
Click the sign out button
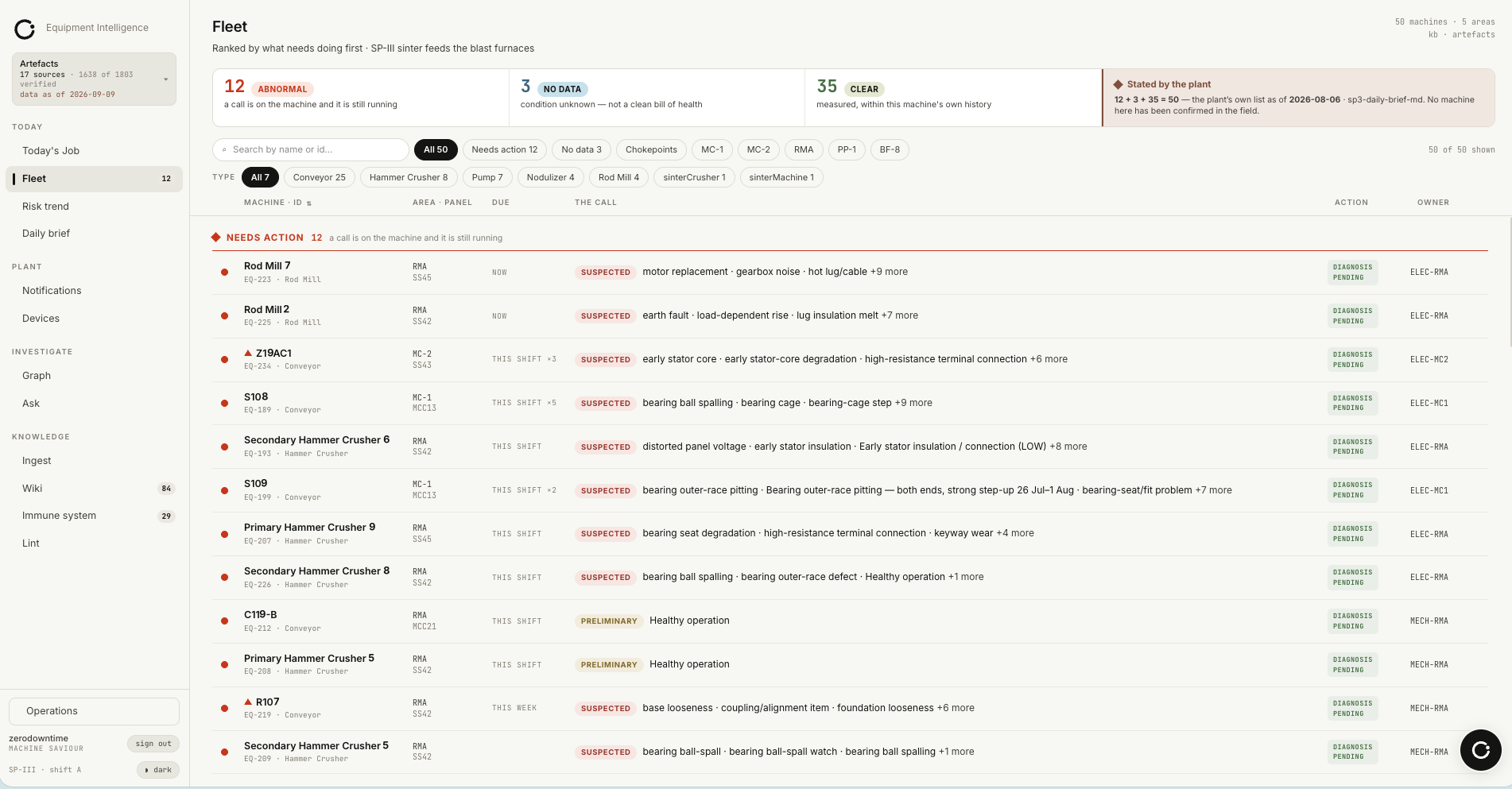153,744
